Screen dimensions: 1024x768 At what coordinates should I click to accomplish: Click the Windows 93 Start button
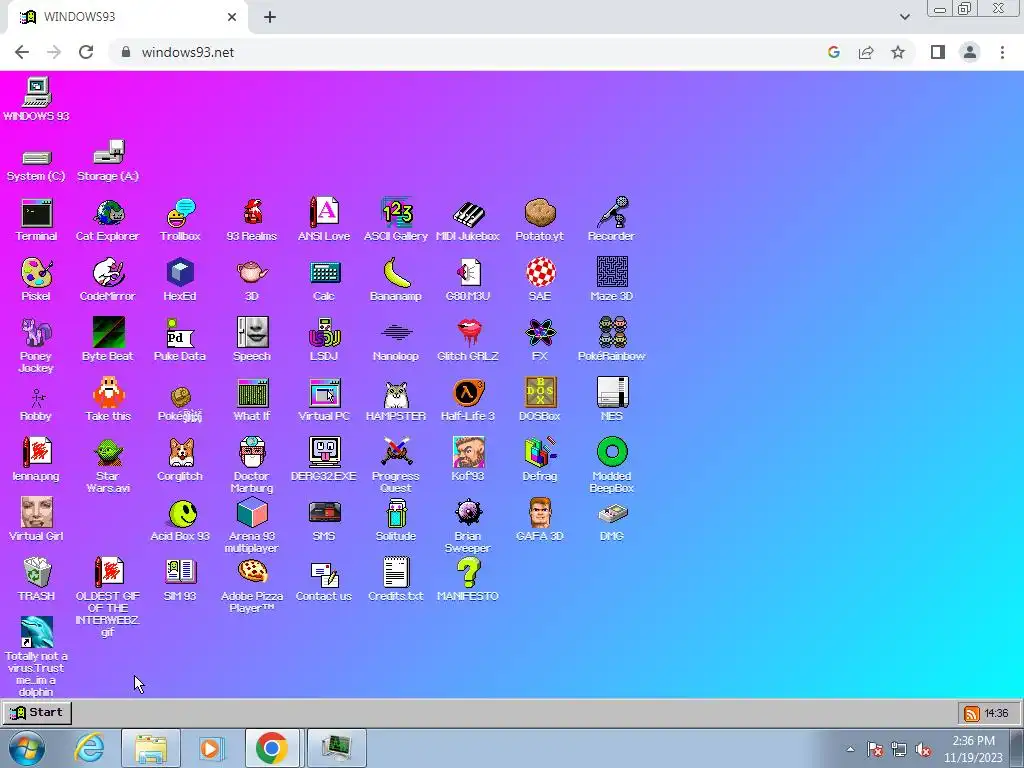[x=37, y=712]
